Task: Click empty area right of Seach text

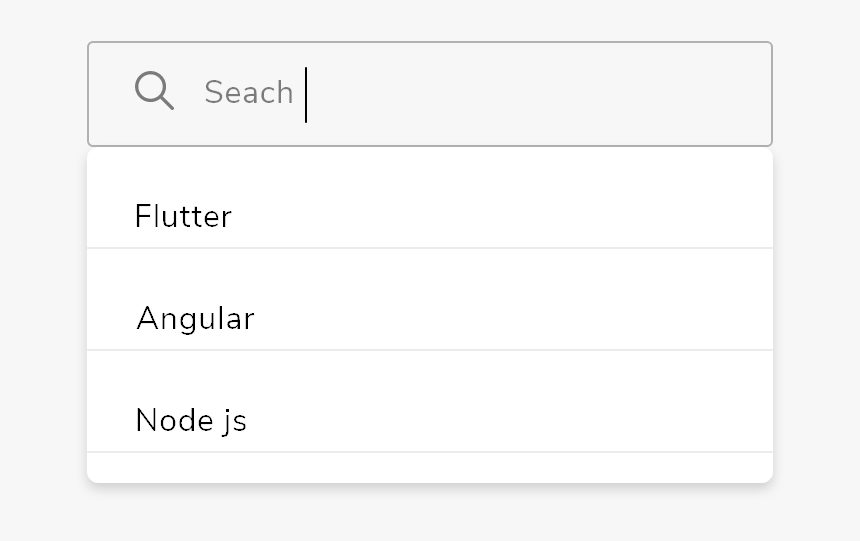Action: [x=538, y=94]
